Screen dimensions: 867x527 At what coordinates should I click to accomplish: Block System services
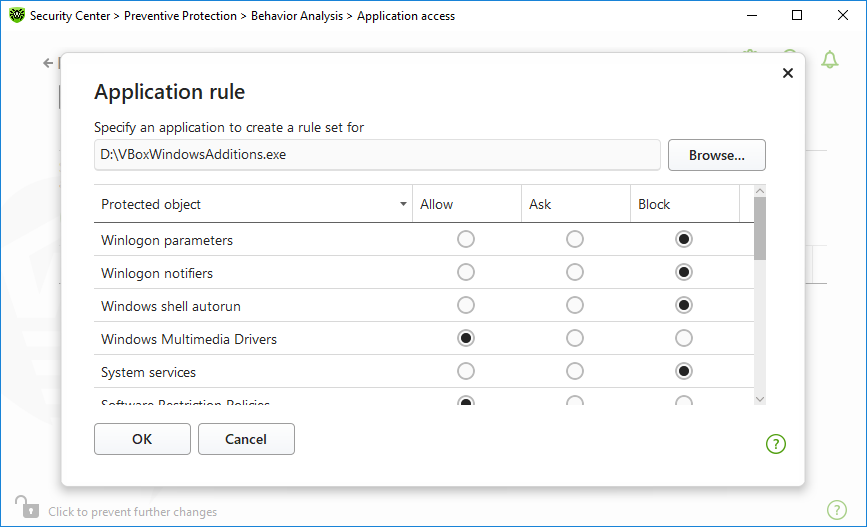(683, 371)
